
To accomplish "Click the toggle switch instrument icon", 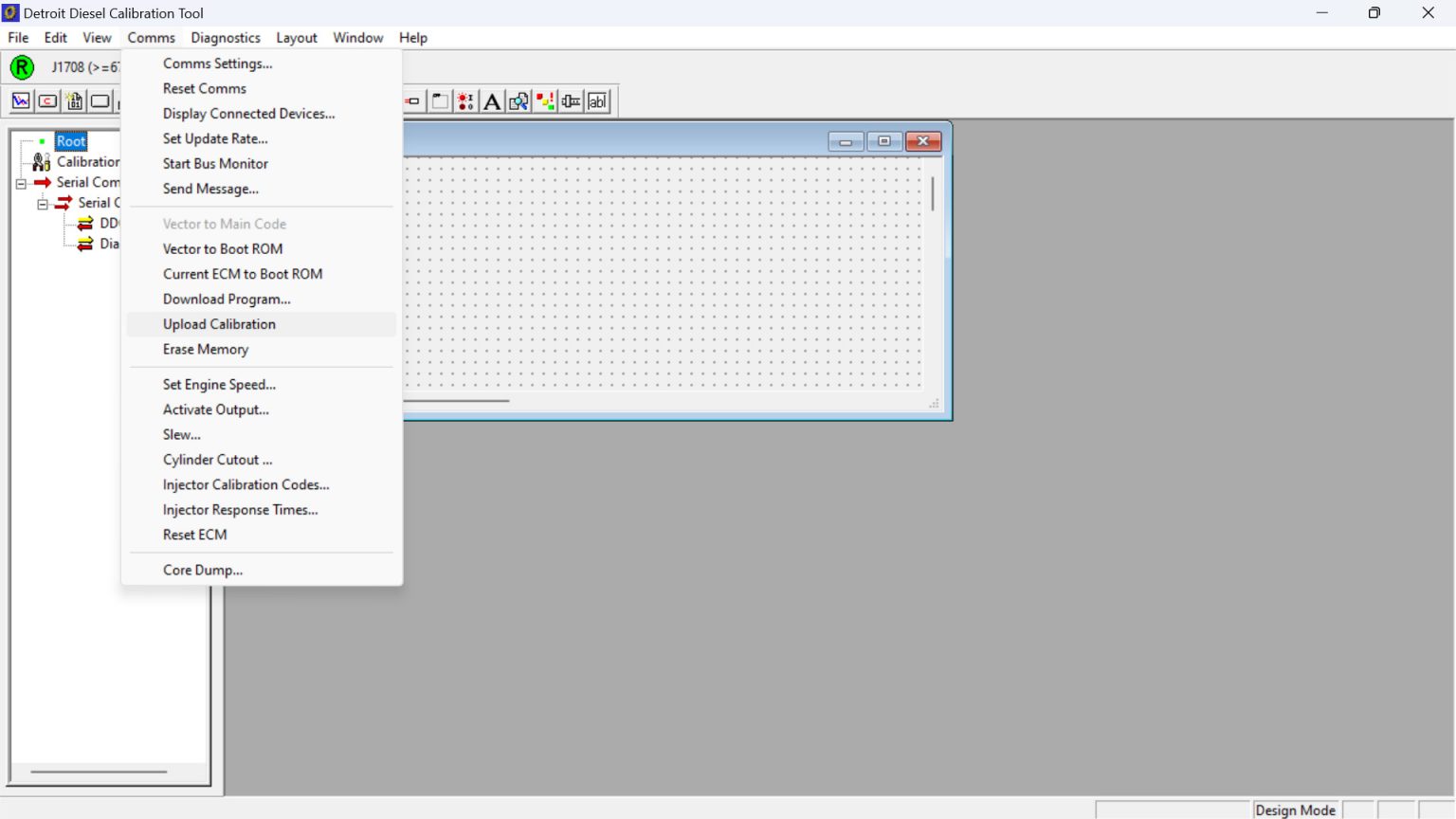I will pos(412,100).
